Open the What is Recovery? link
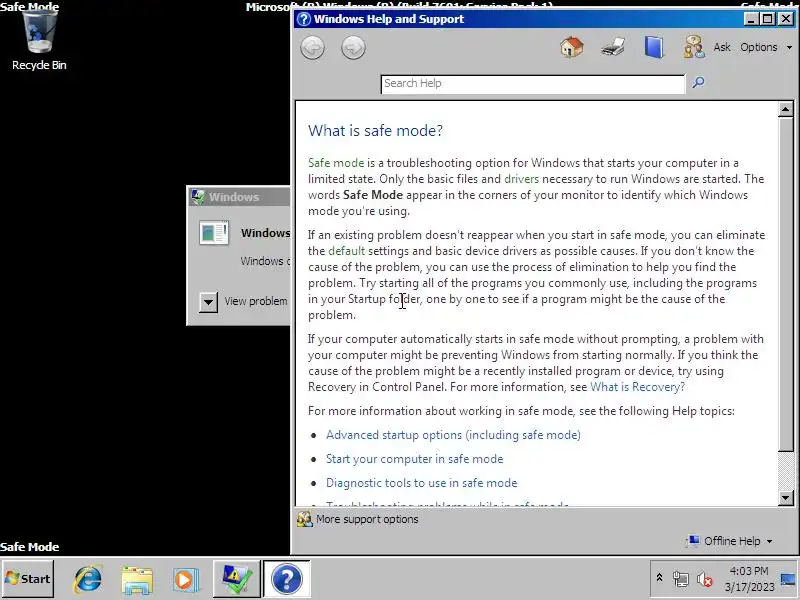 (637, 387)
